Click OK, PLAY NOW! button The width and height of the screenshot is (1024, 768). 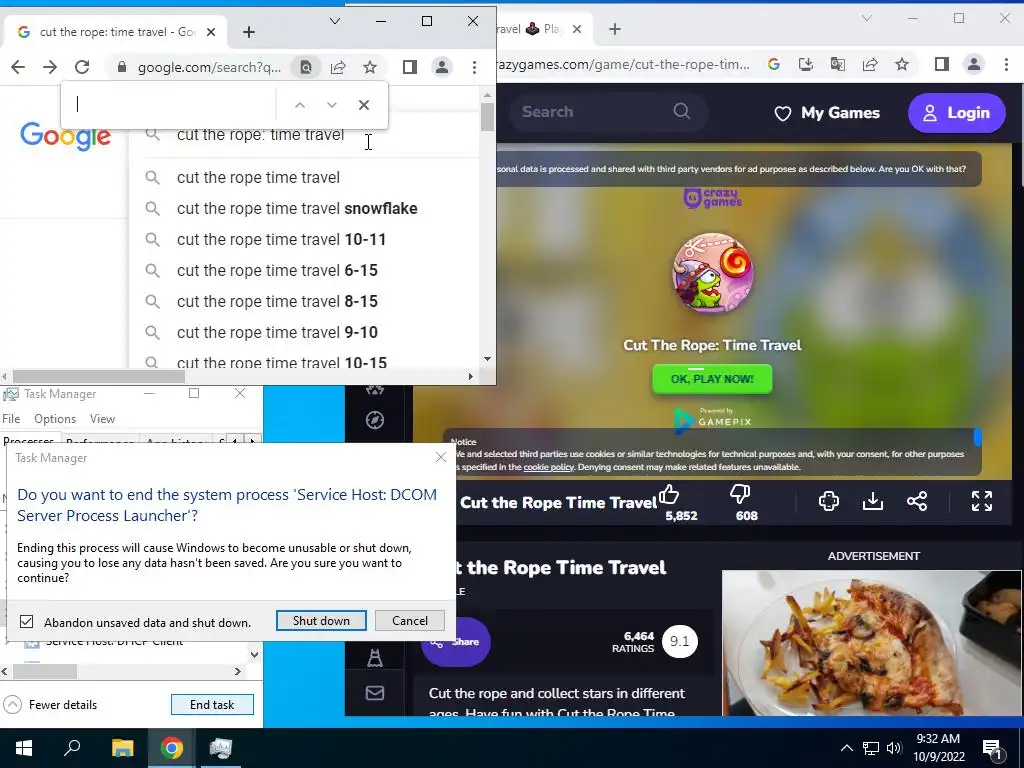tap(712, 379)
